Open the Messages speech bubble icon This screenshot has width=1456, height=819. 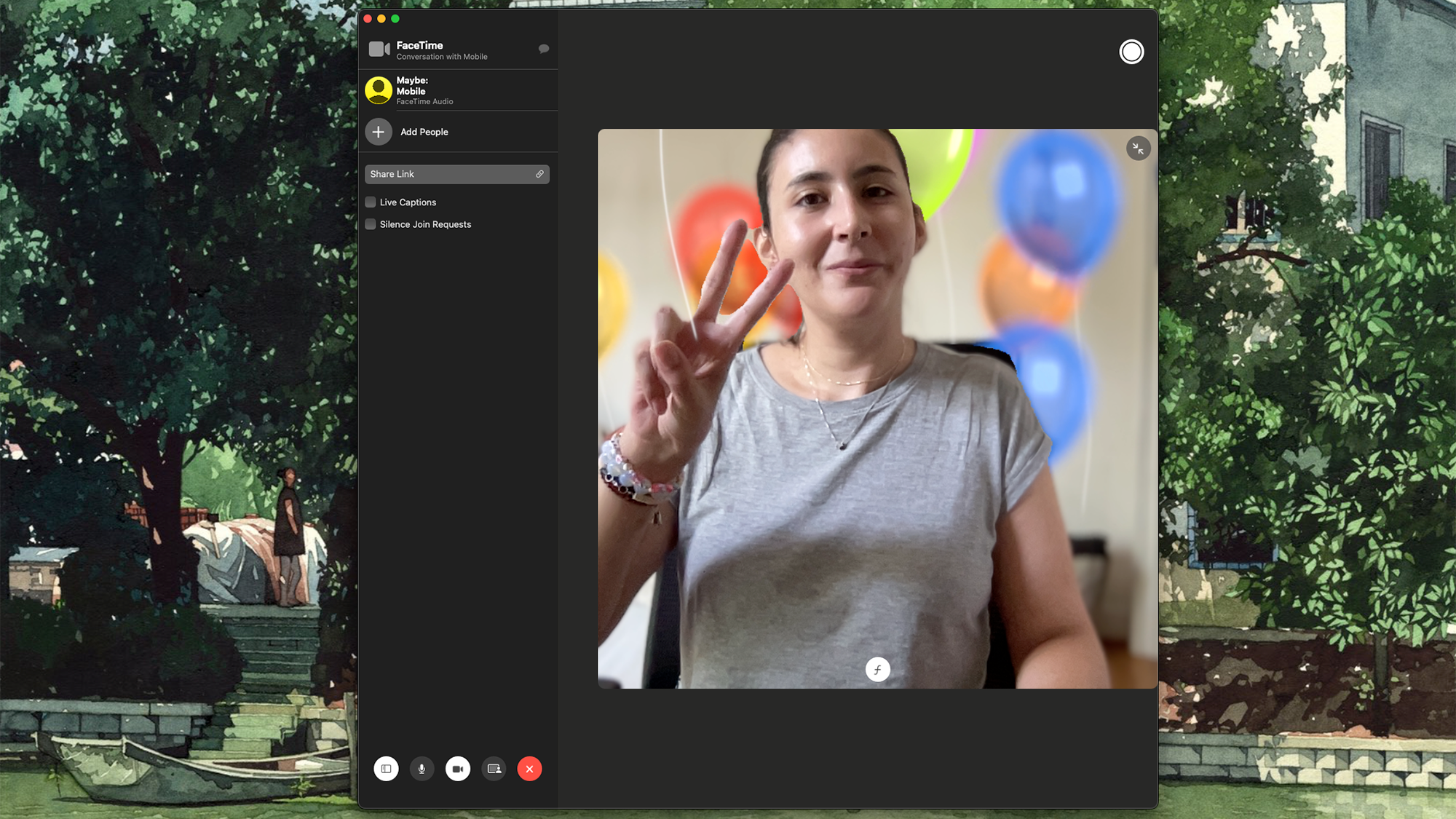click(x=543, y=49)
